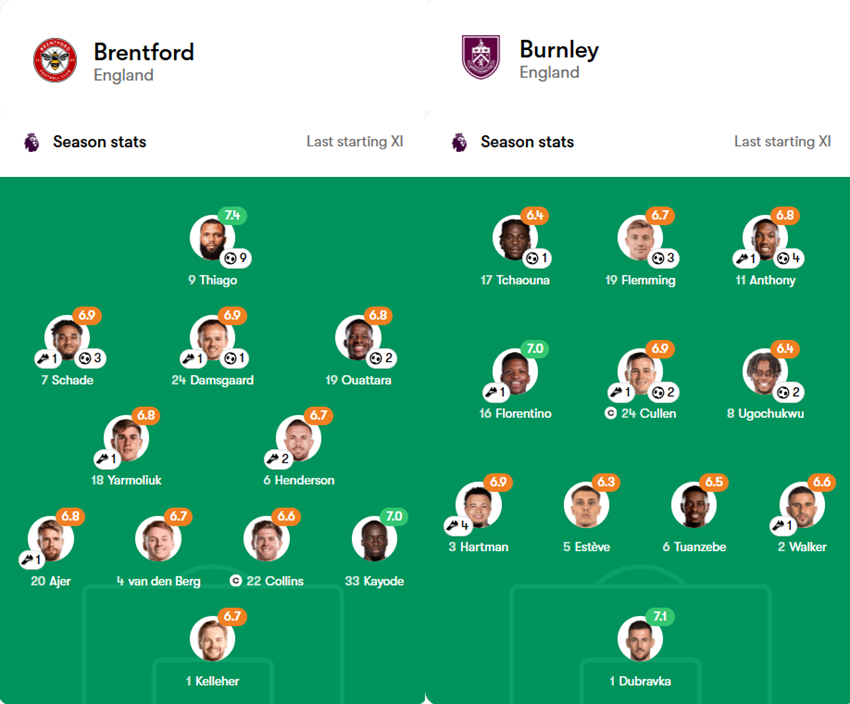Click the captain badge beside 22 Collins
Viewport: 850px width, 704px height.
click(x=237, y=580)
